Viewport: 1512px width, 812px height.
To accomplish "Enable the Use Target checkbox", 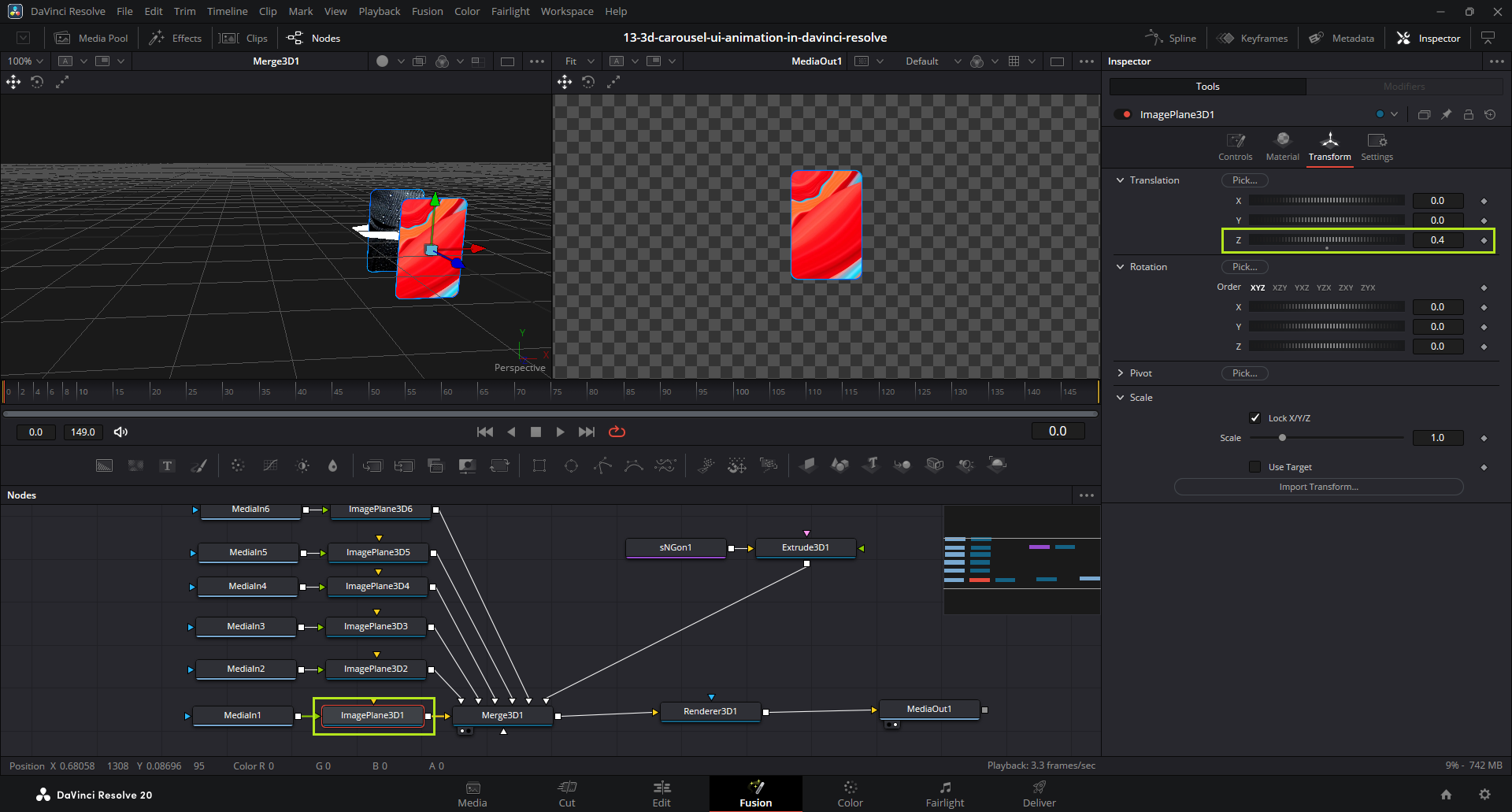I will [1255, 467].
